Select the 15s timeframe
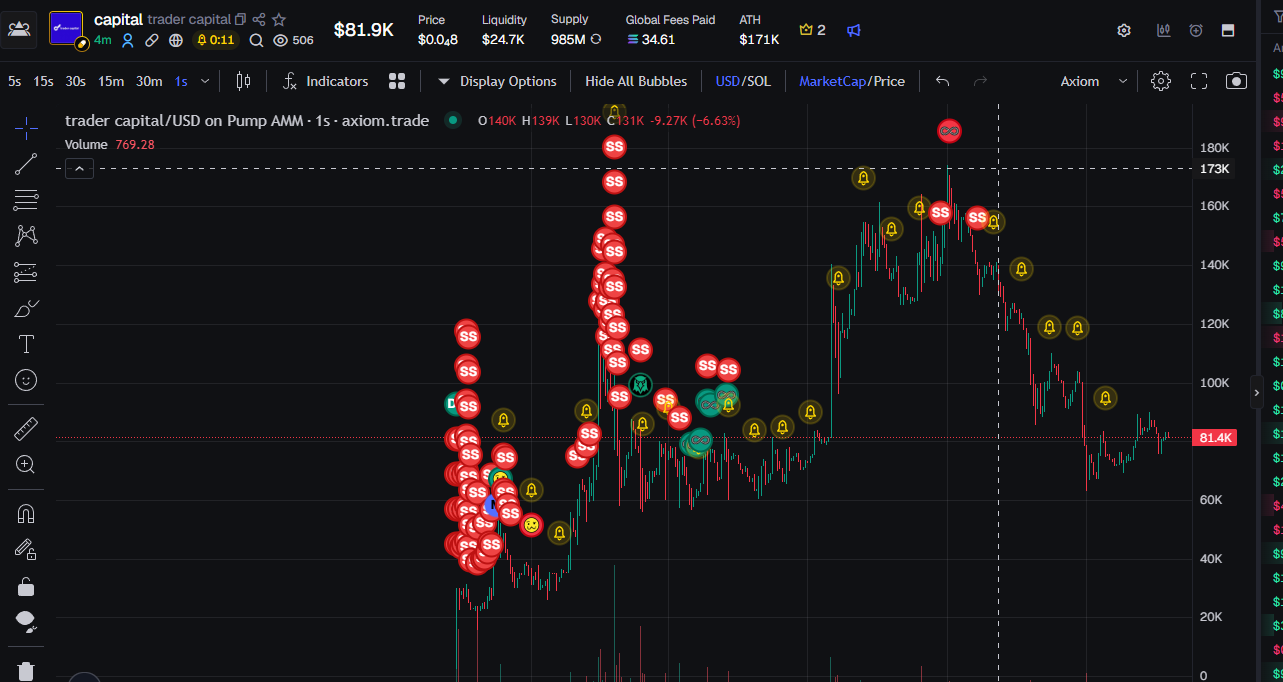Viewport: 1283px width, 682px height. coord(43,81)
